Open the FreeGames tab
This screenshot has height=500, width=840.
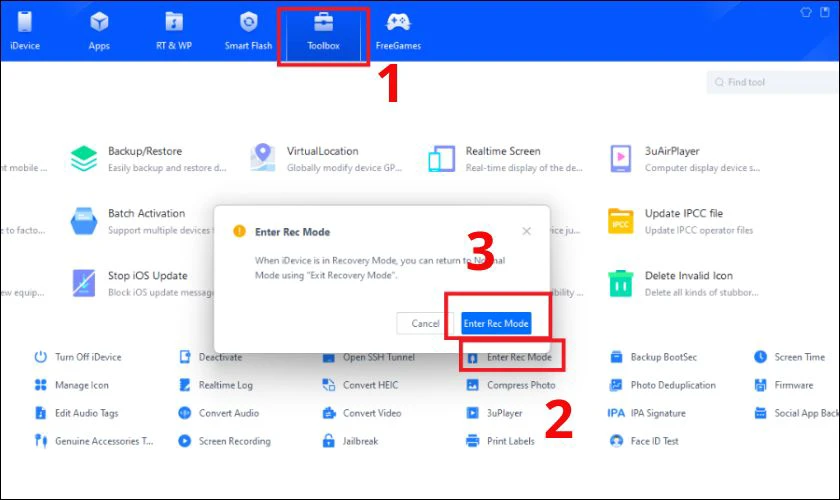coord(398,31)
